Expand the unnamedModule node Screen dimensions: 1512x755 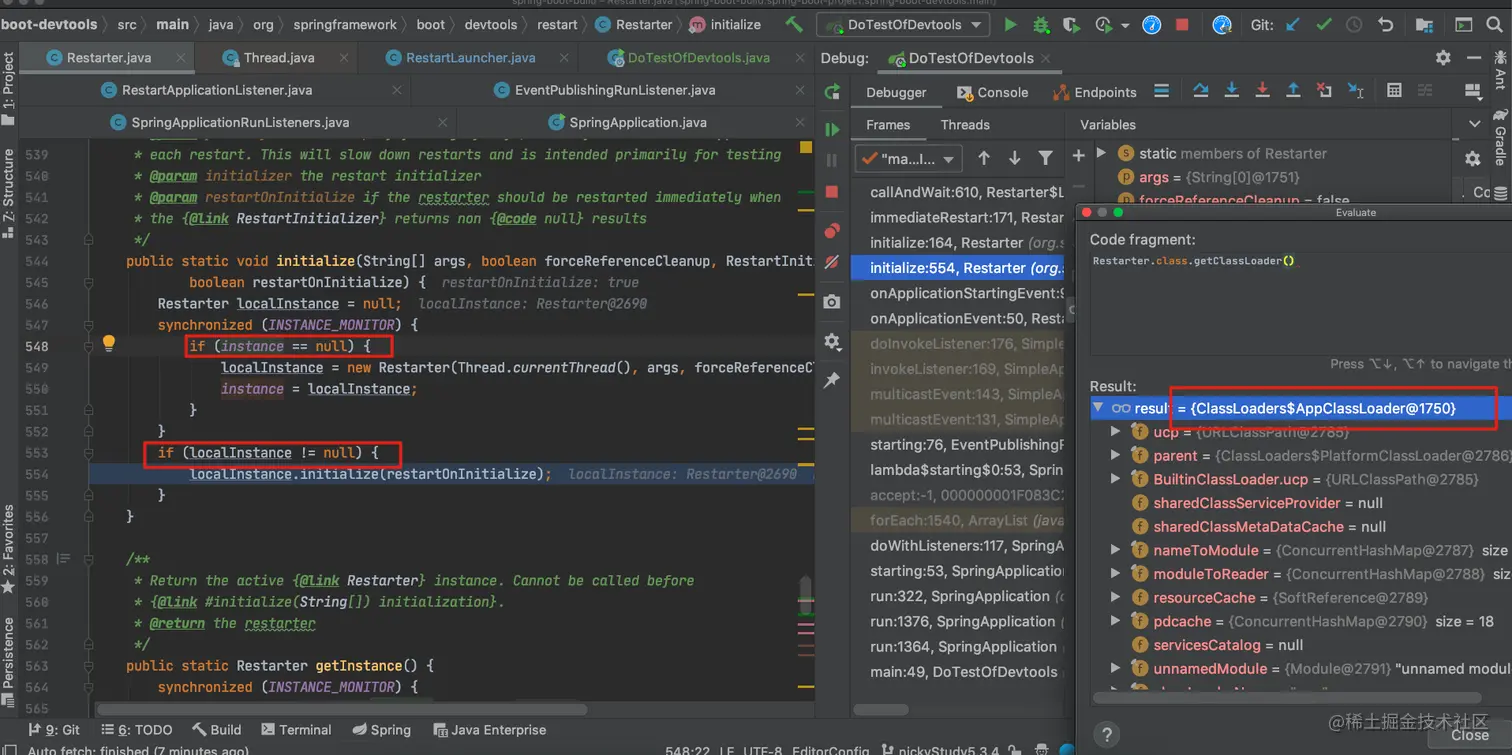click(1116, 668)
